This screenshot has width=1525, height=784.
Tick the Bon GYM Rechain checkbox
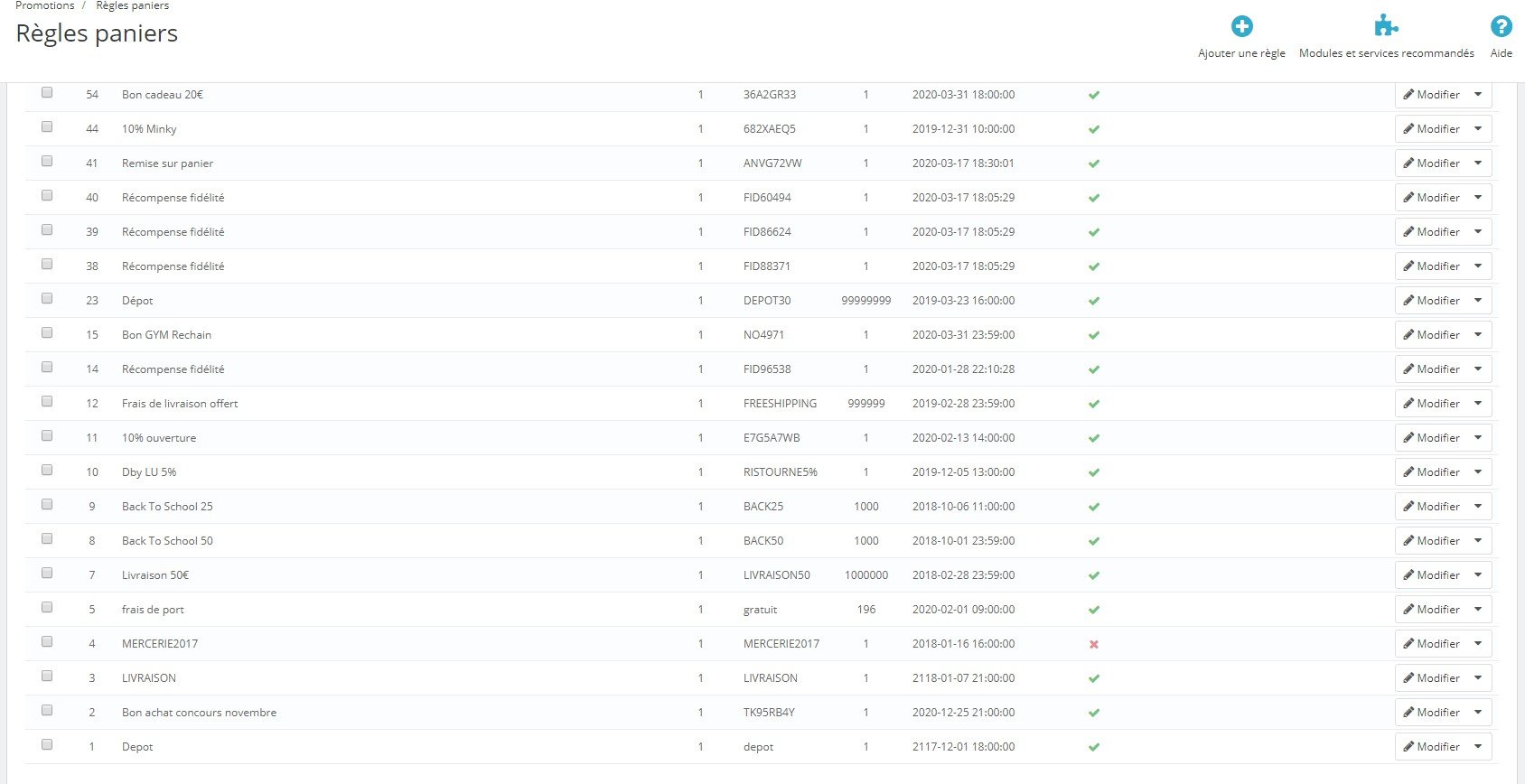pyautogui.click(x=47, y=332)
